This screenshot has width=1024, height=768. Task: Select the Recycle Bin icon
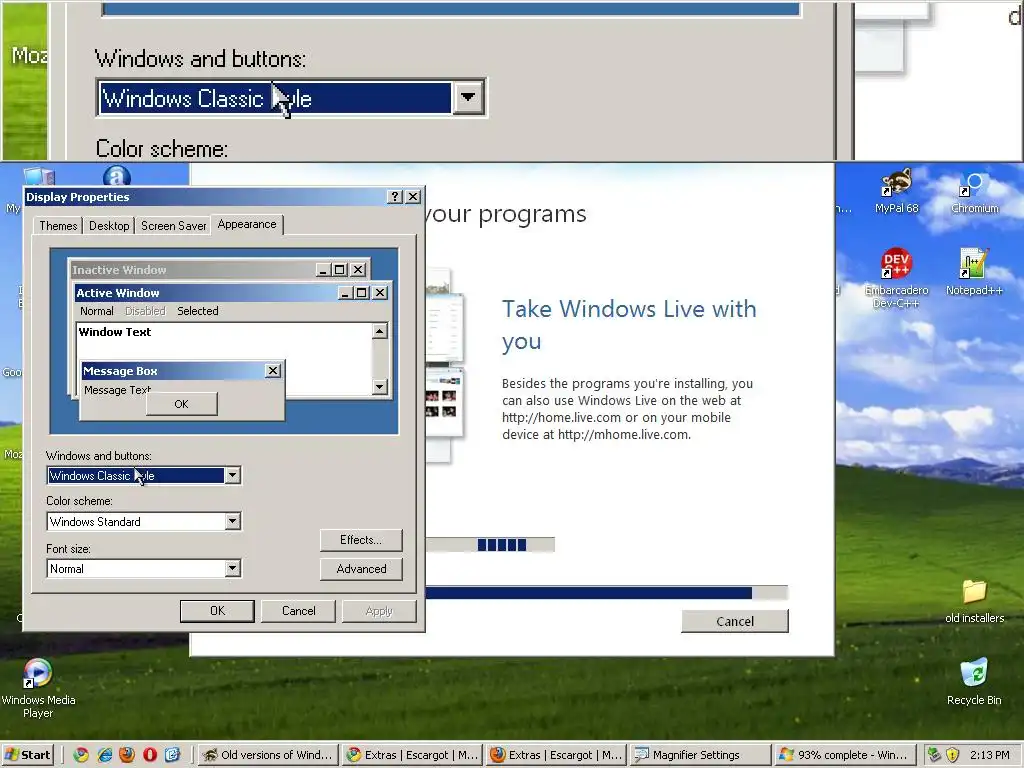click(974, 682)
